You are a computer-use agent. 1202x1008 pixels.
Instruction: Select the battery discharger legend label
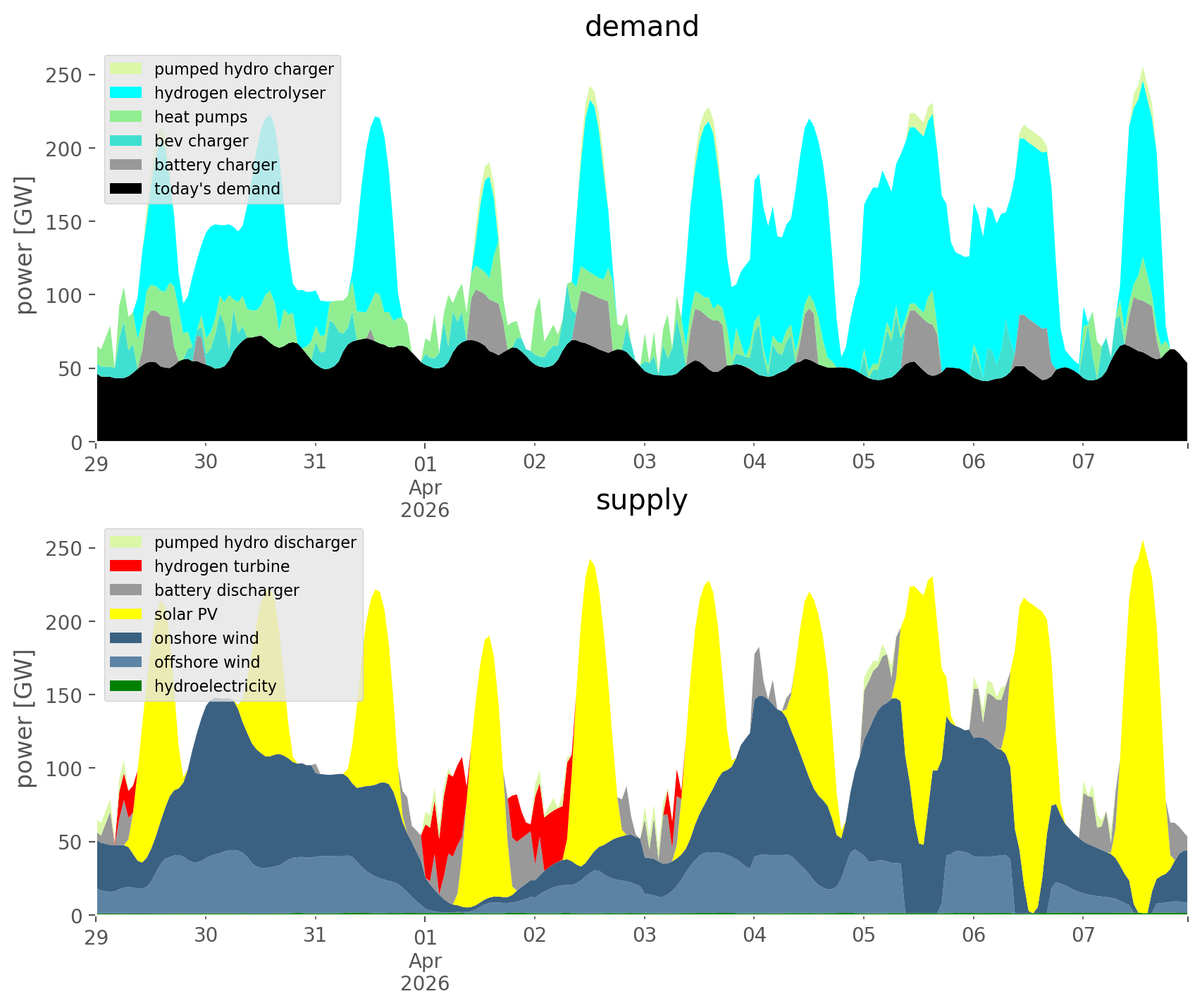(x=226, y=590)
